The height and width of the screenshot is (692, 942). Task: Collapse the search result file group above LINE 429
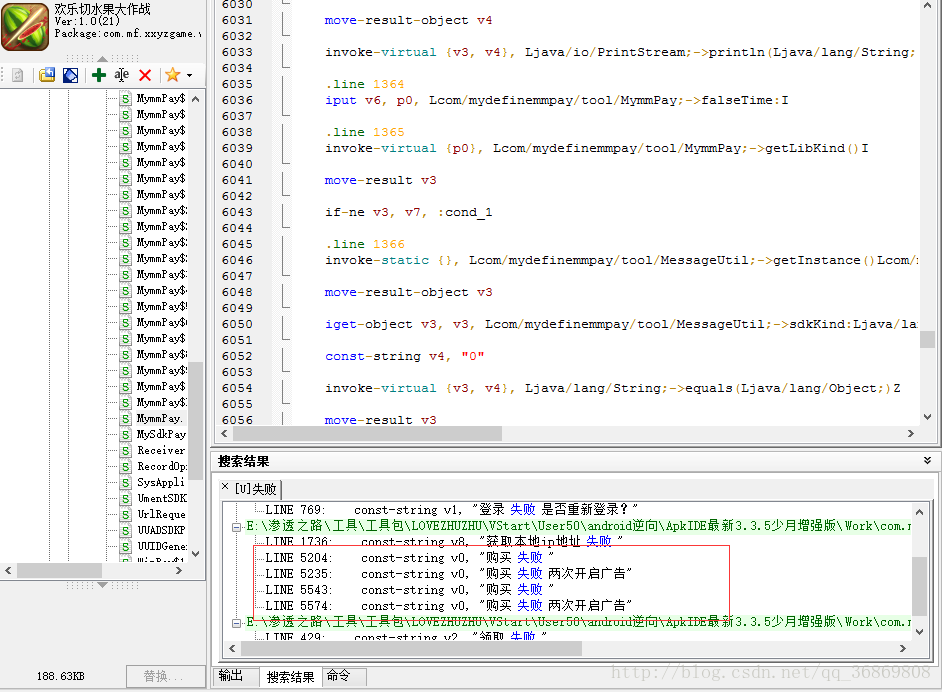point(237,623)
